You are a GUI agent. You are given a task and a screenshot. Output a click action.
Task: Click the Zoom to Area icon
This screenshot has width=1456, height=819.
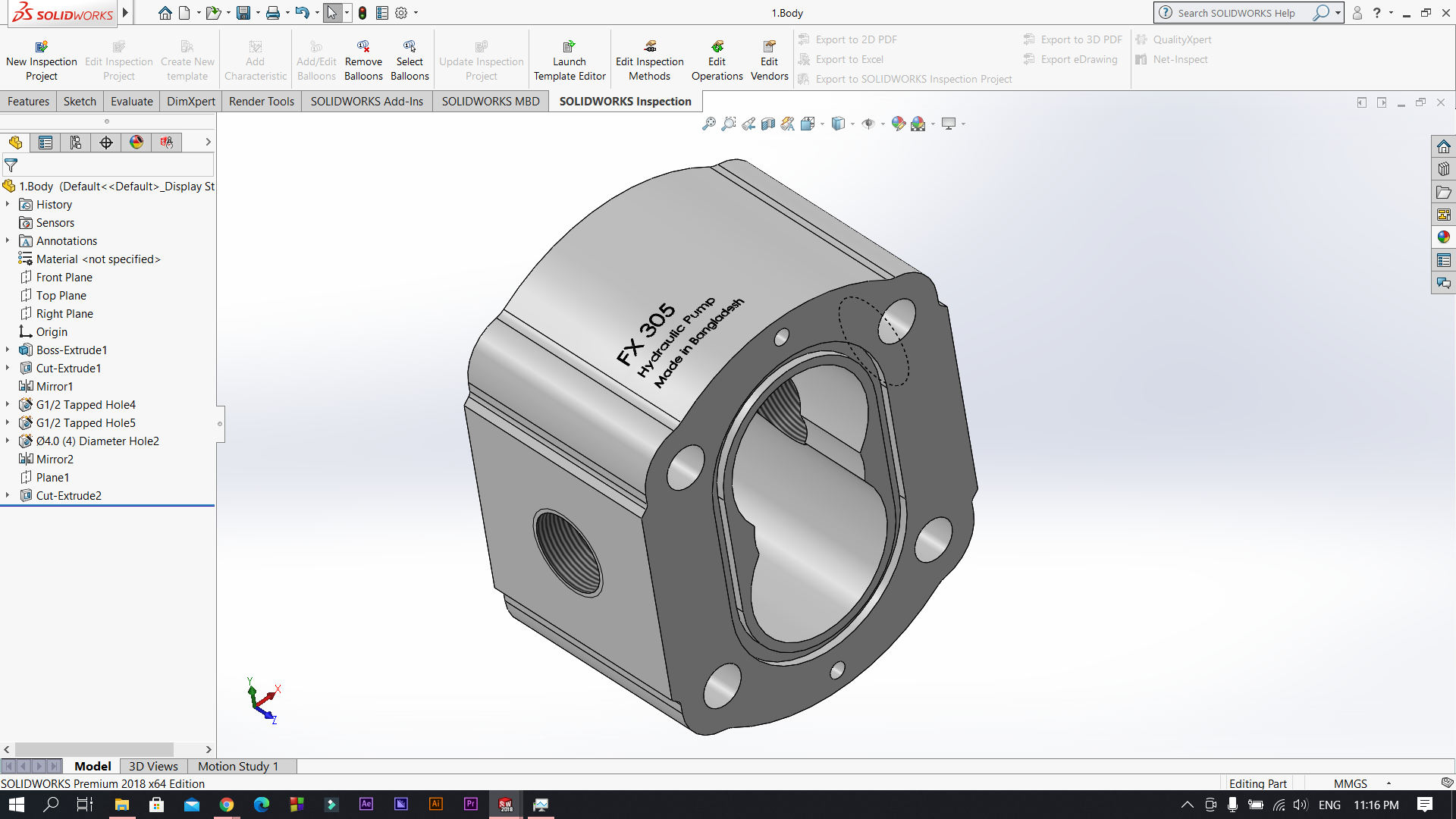click(x=729, y=124)
